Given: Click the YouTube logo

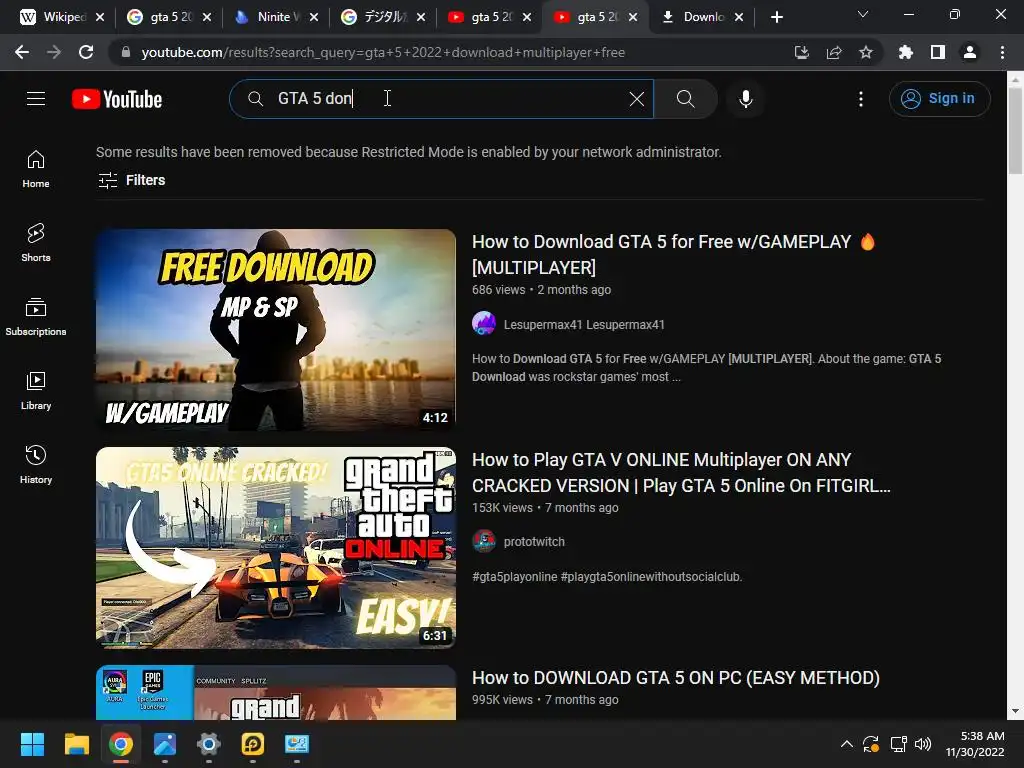Looking at the screenshot, I should point(117,99).
